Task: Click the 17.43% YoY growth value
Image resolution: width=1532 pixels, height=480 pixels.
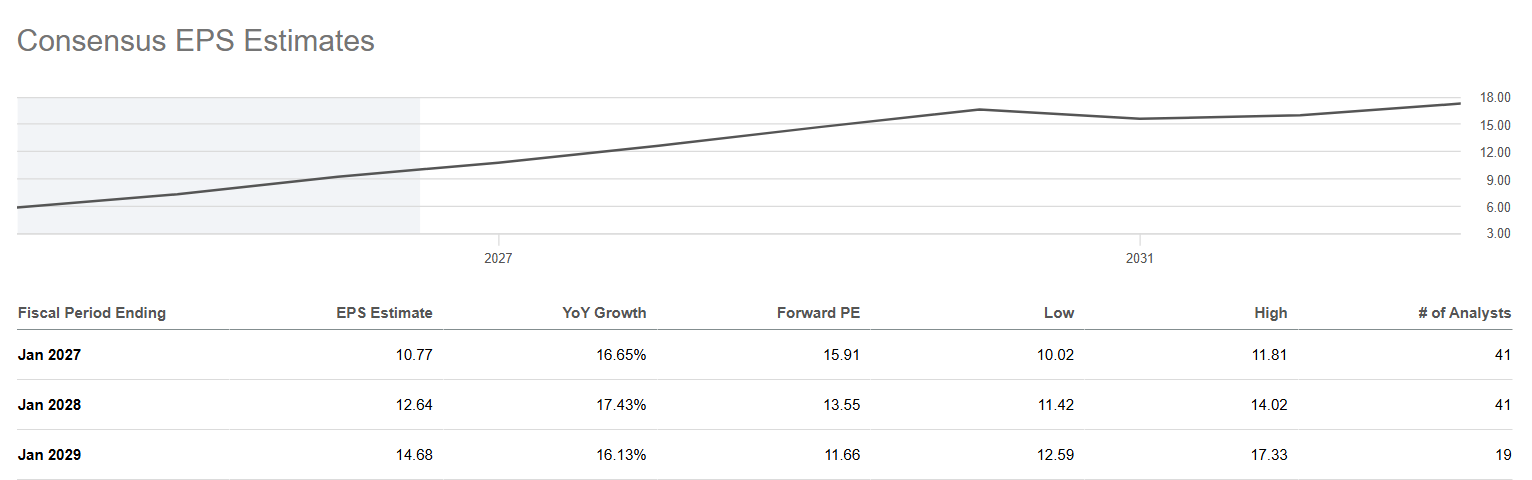Action: click(x=620, y=404)
